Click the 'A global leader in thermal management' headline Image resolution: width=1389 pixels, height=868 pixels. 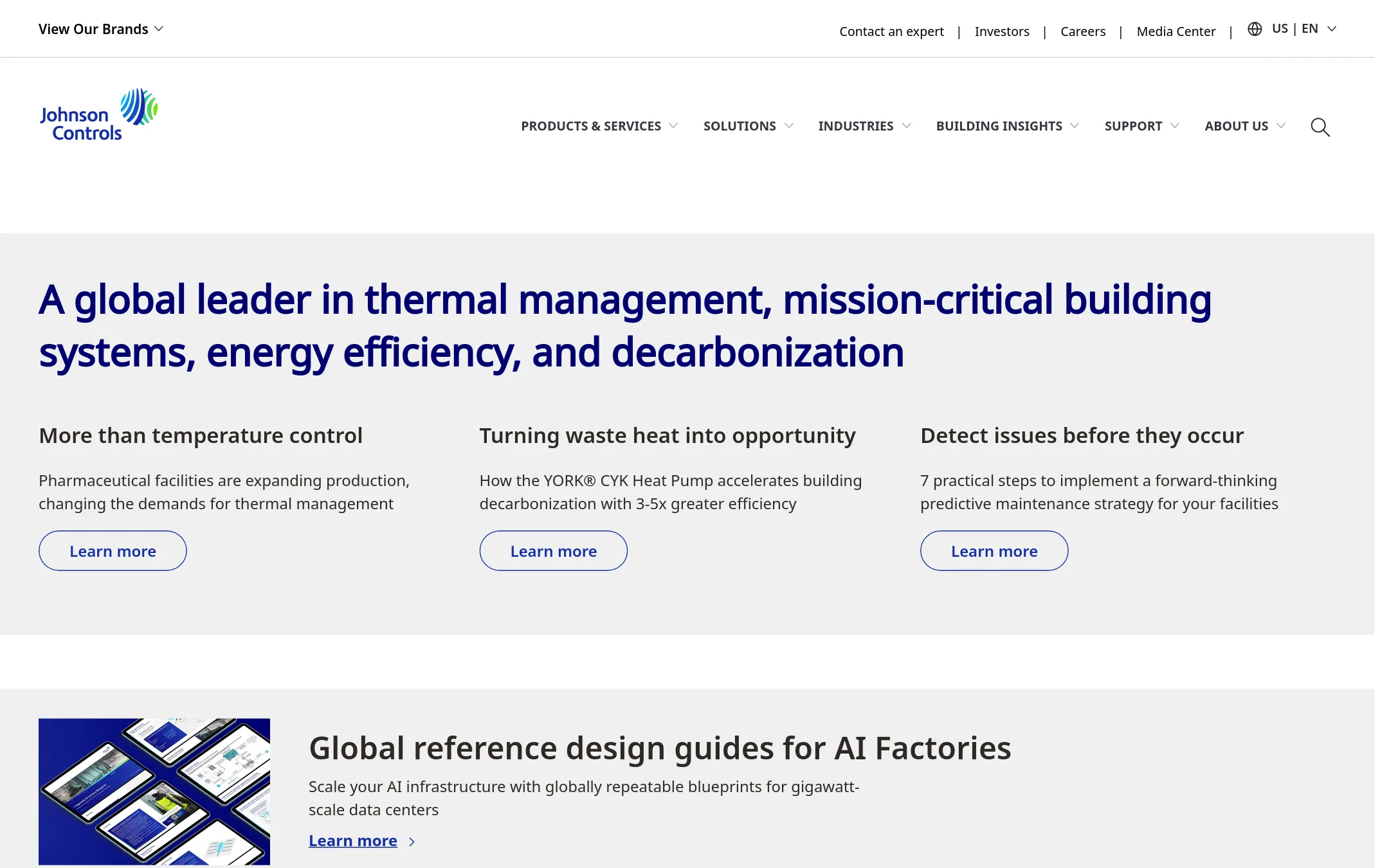[625, 327]
